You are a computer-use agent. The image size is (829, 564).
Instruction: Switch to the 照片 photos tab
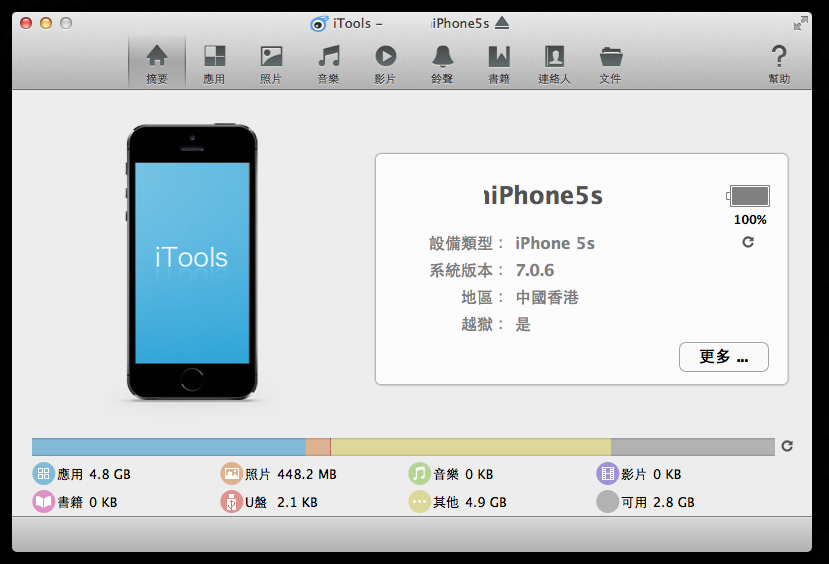click(271, 64)
